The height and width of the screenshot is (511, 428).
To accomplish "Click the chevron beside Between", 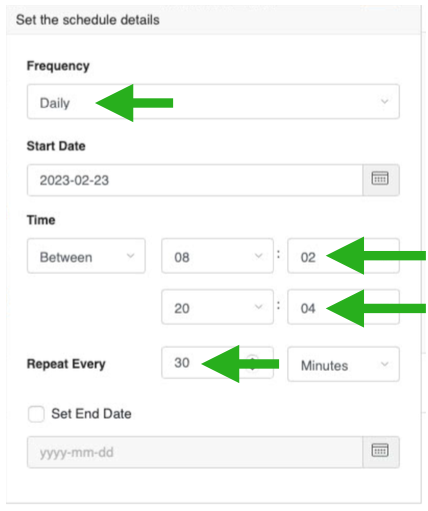I will tap(131, 256).
